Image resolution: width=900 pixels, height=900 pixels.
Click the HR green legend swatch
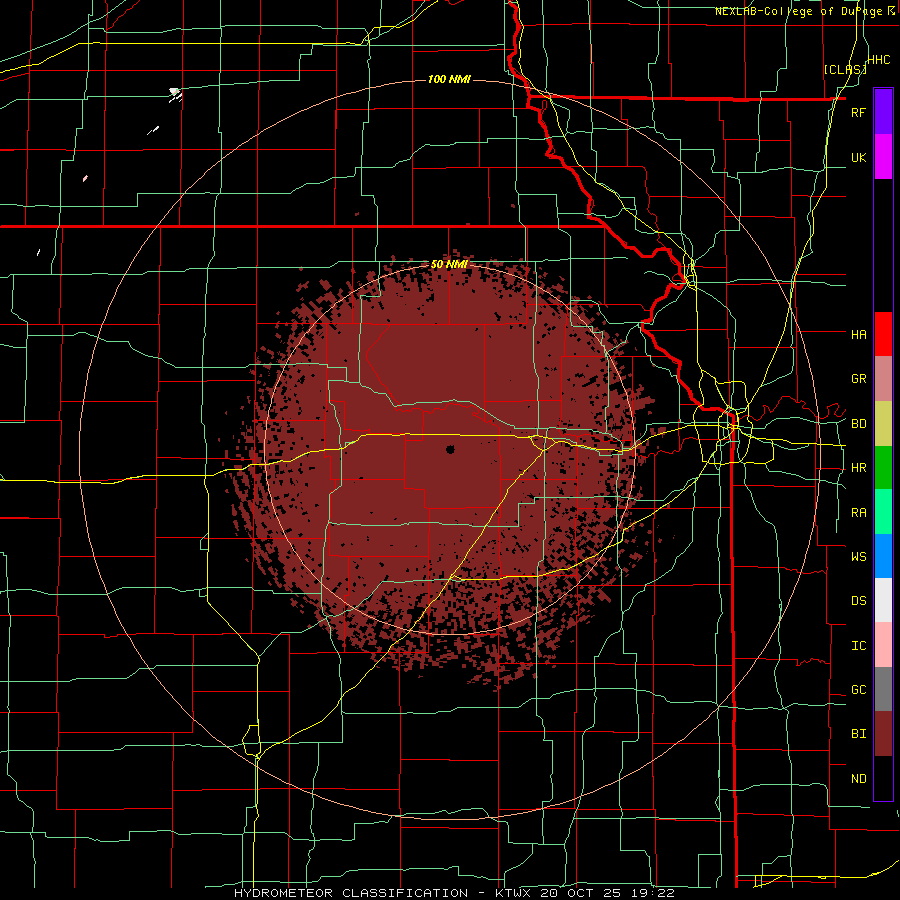click(883, 468)
